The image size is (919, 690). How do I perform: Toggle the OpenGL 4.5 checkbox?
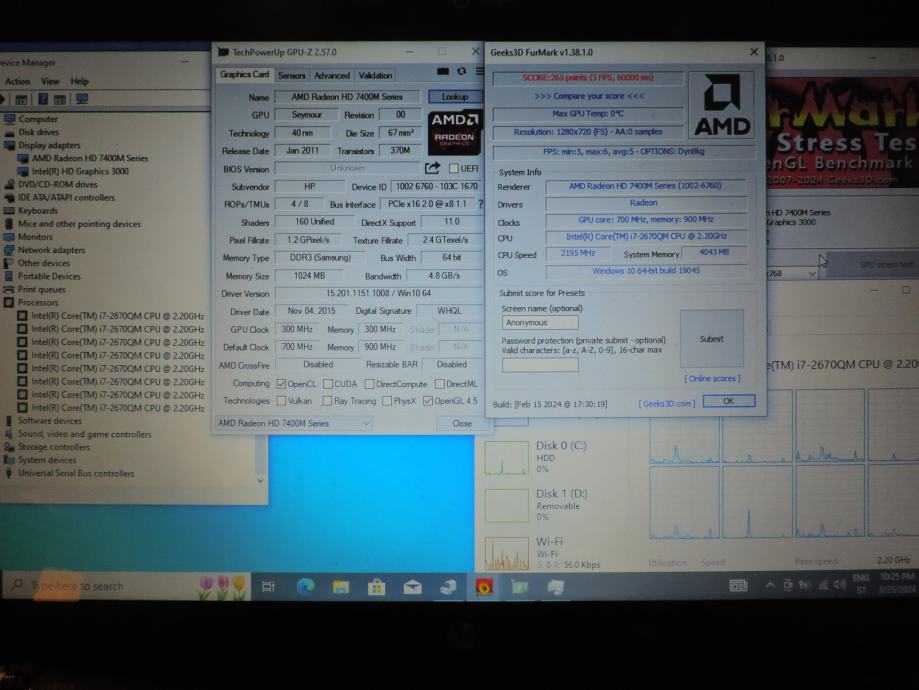point(427,401)
